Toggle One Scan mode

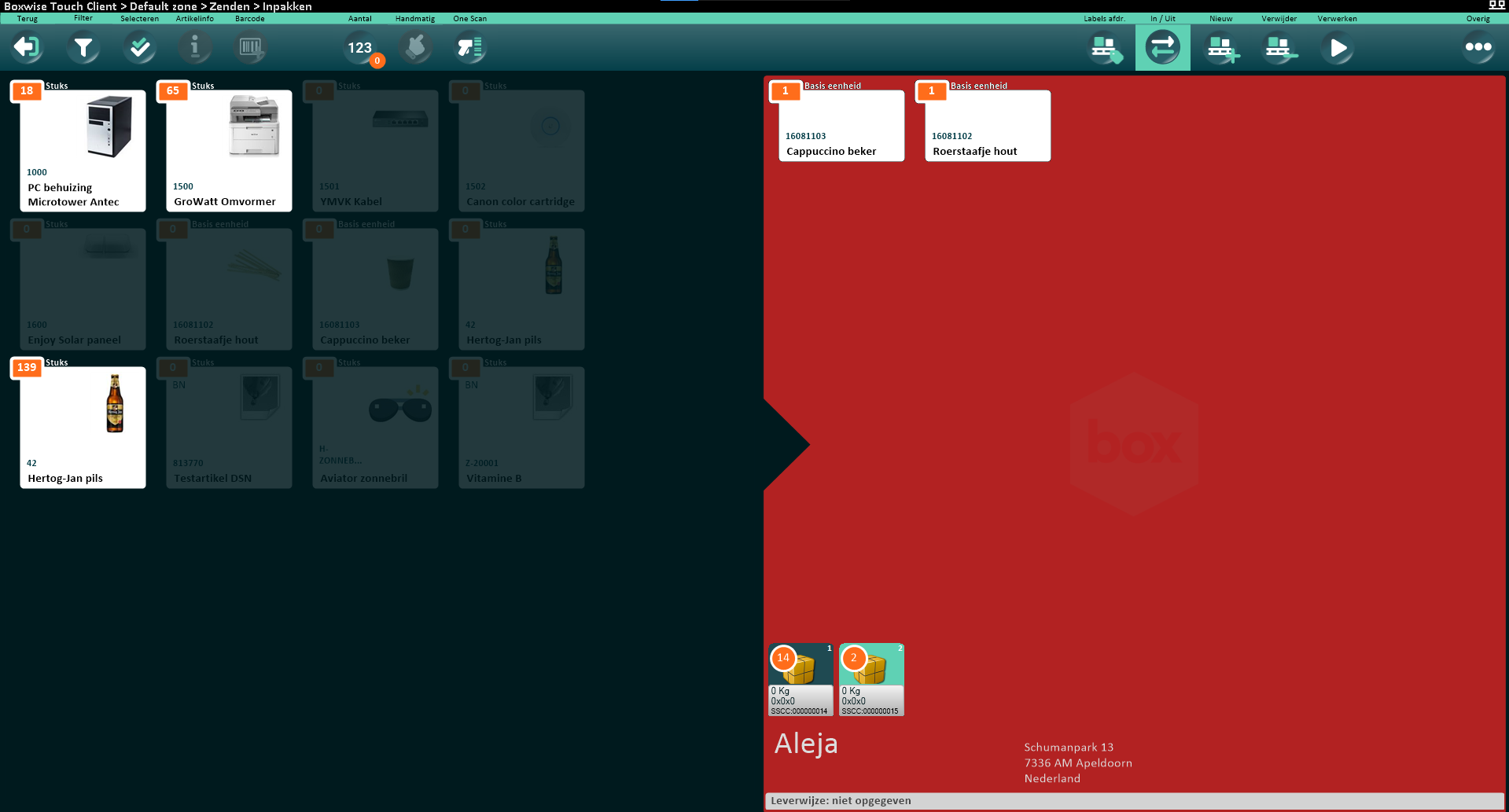[x=470, y=48]
